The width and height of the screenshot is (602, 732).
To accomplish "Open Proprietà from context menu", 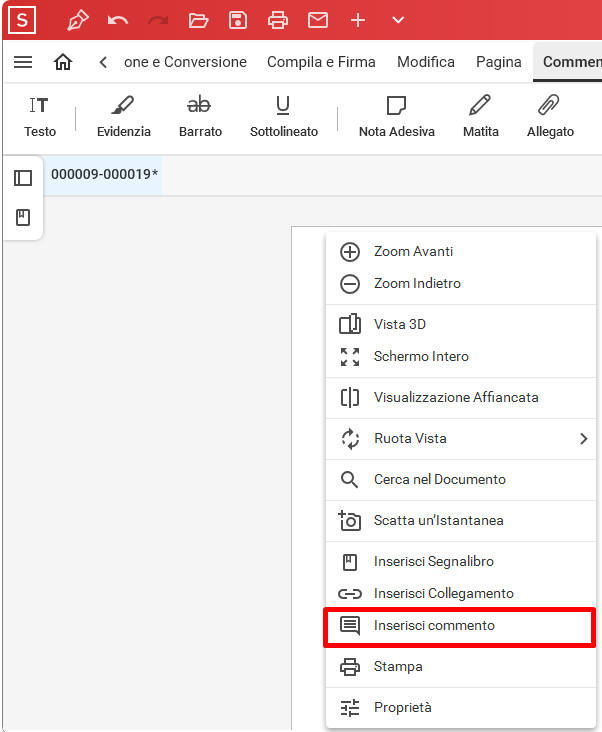I will (x=461, y=708).
